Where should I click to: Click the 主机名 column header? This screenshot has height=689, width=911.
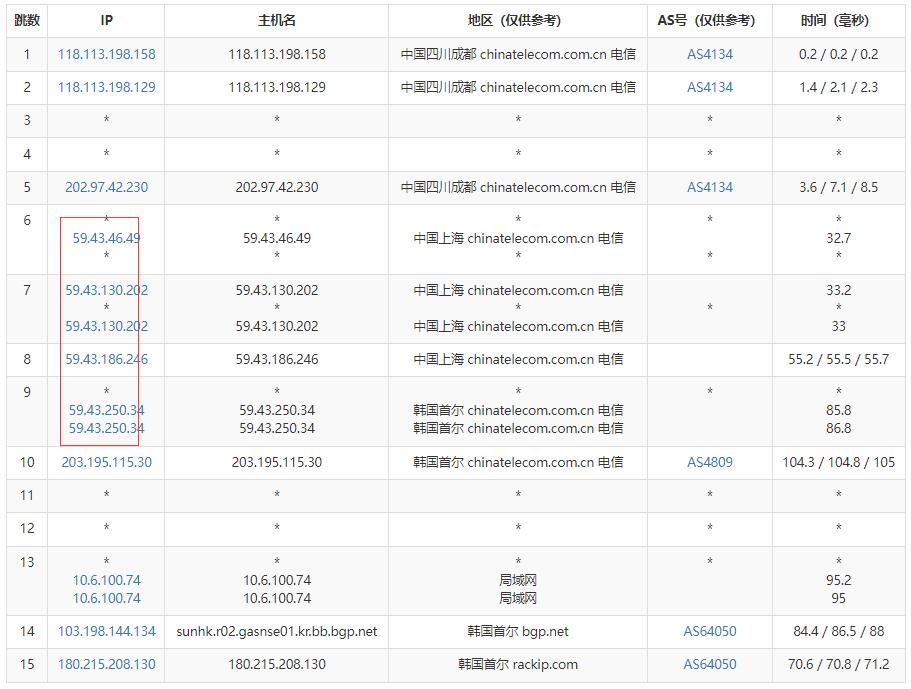(277, 20)
